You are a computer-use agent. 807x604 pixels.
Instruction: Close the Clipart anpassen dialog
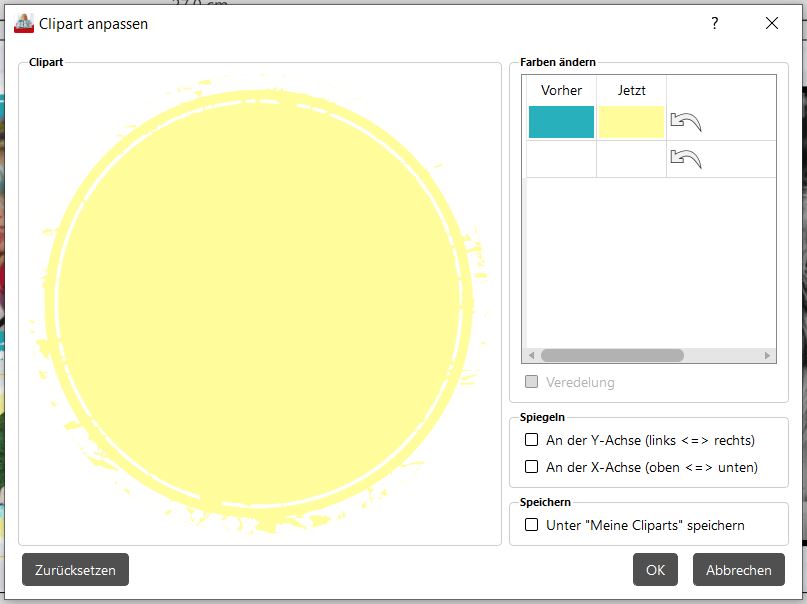771,24
